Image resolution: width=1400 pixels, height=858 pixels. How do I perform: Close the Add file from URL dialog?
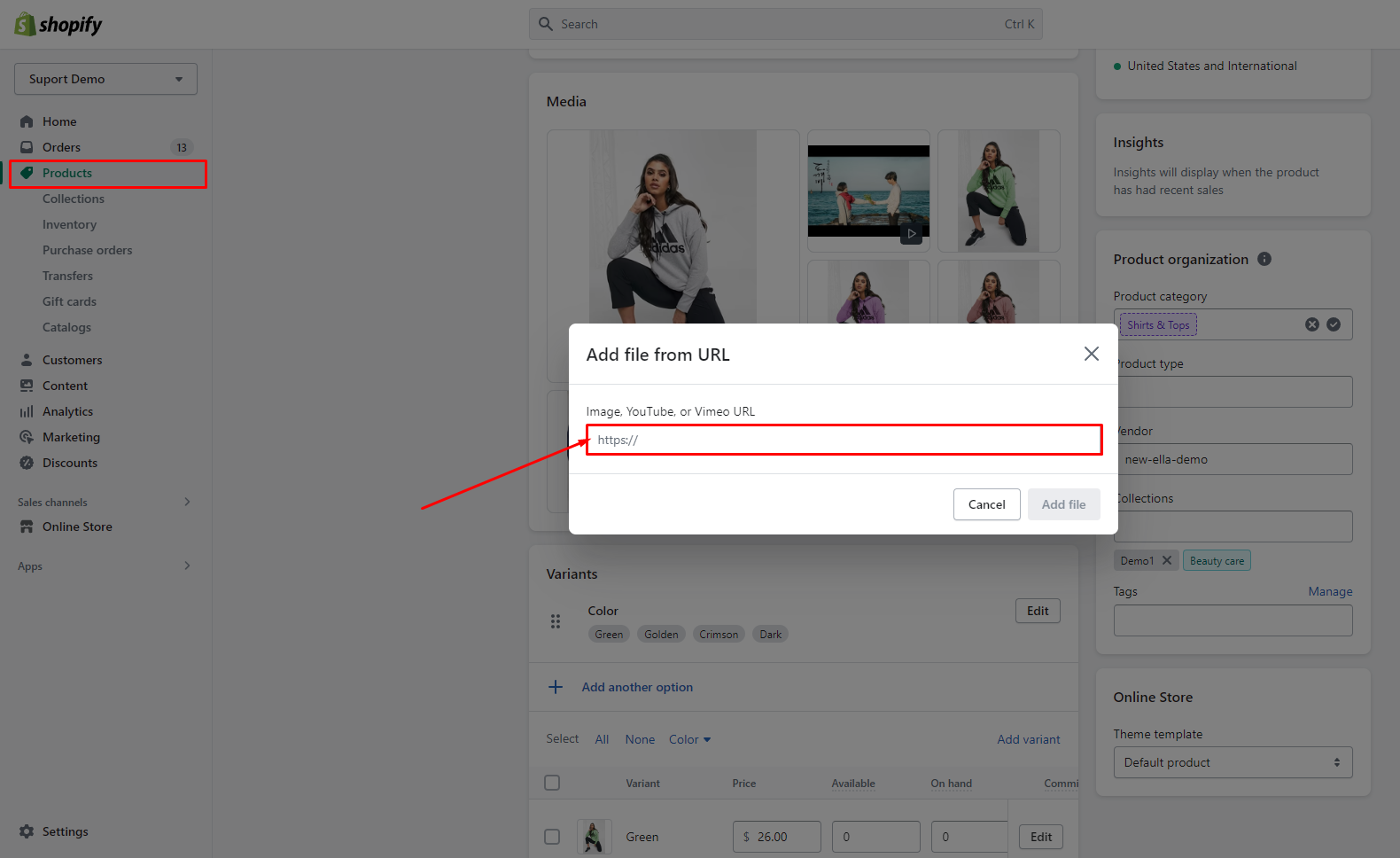[x=1092, y=354]
